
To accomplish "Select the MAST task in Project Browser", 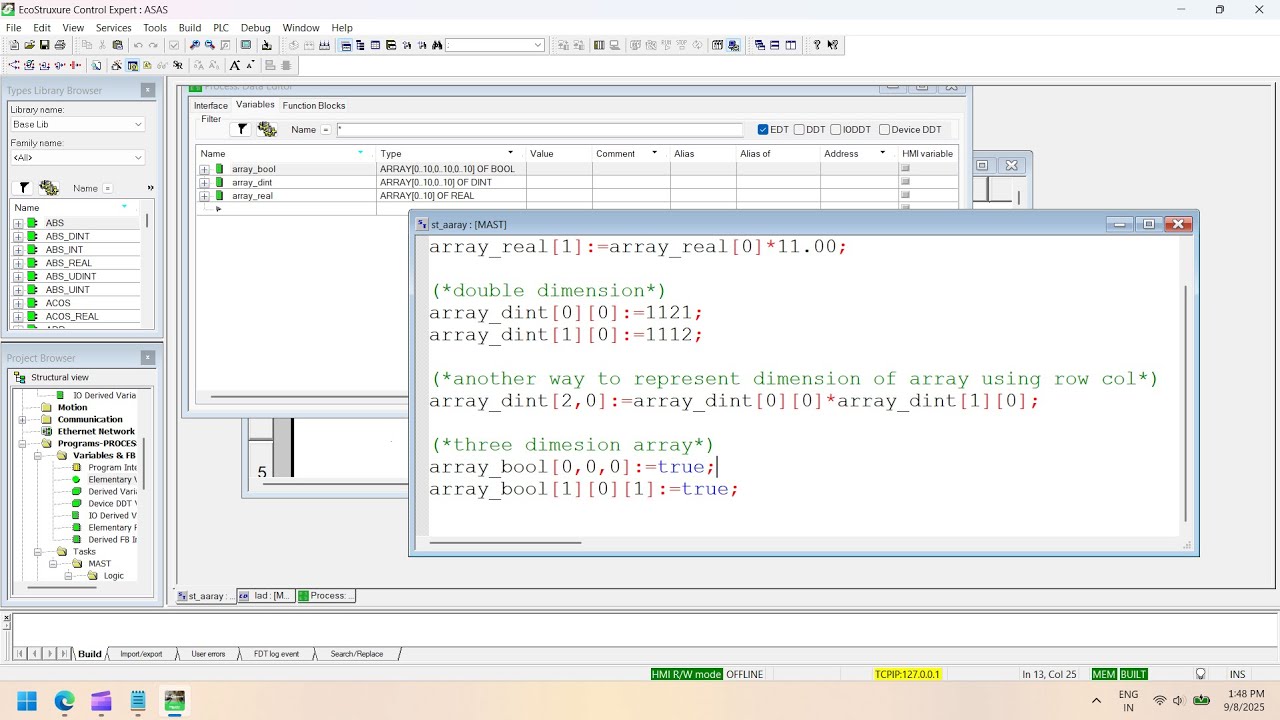I will pos(99,563).
